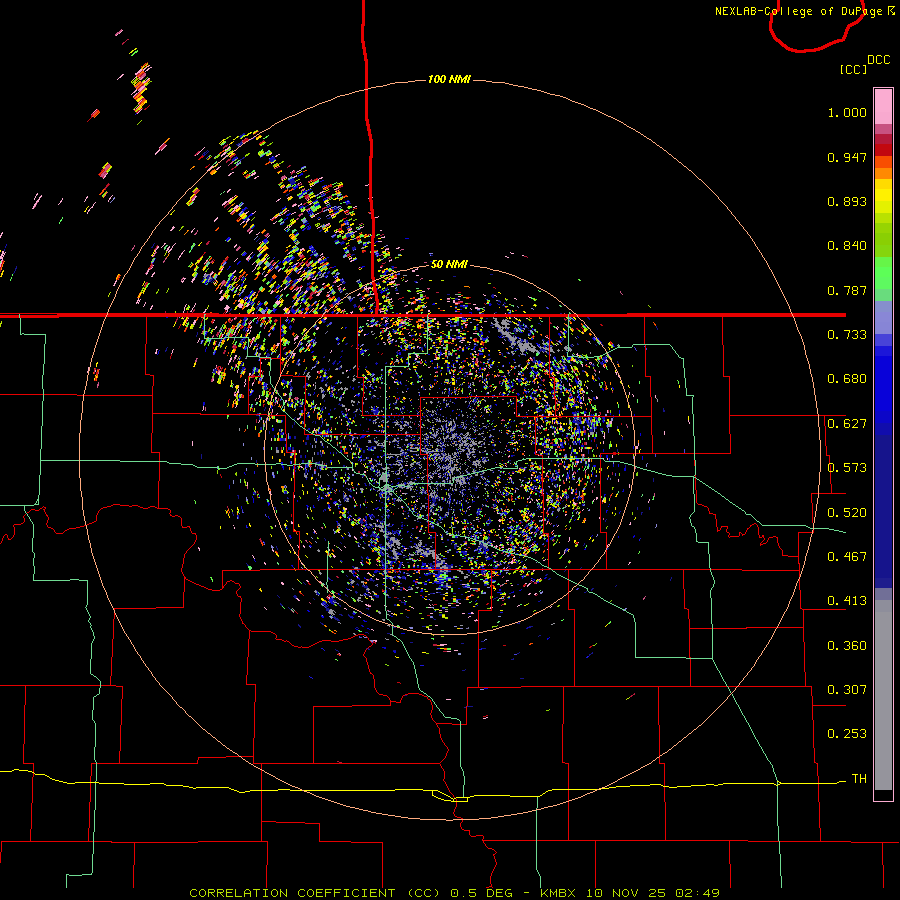Click the [CC] legend heading
Image resolution: width=900 pixels, height=900 pixels.
pos(854,69)
